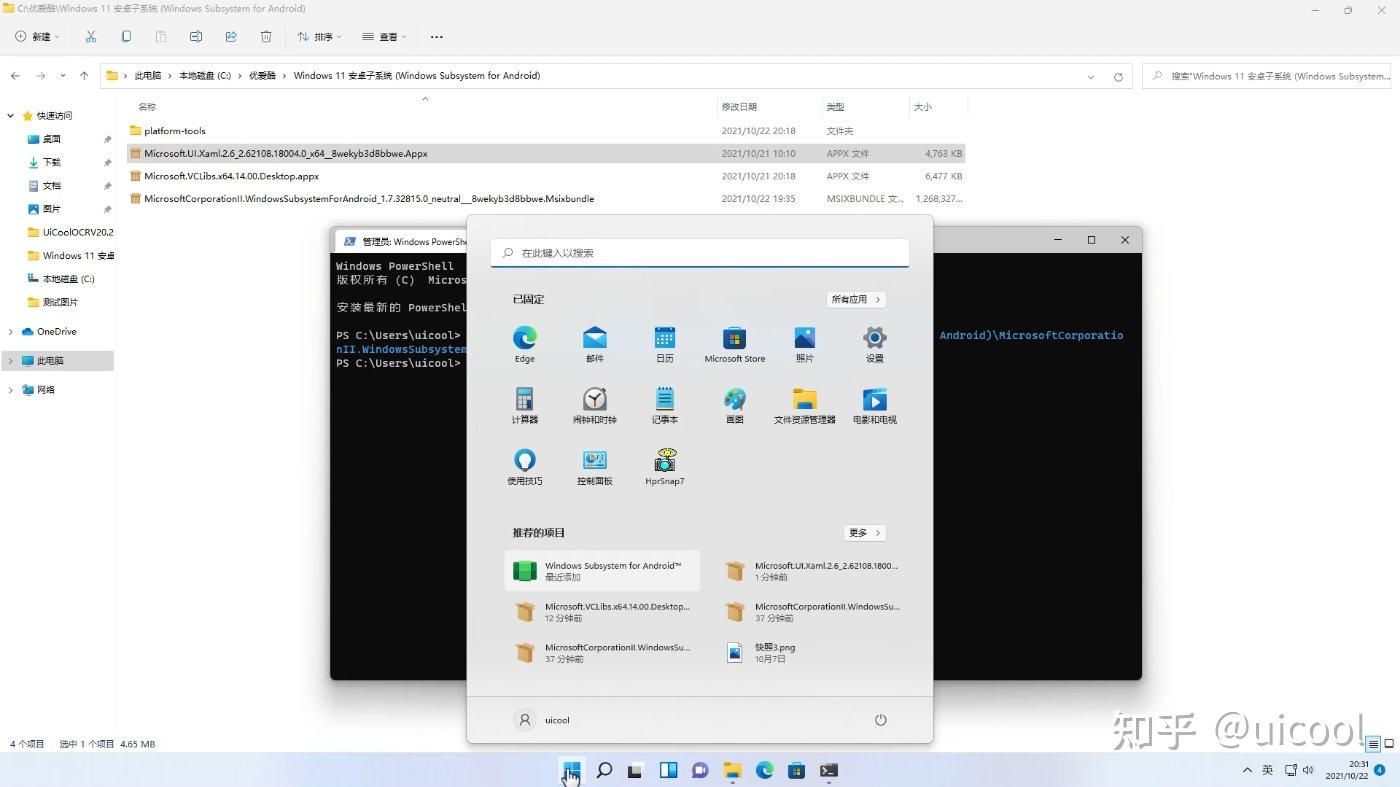This screenshot has height=787, width=1400.
Task: Open the See more (...) Explorer menu
Action: 436,37
